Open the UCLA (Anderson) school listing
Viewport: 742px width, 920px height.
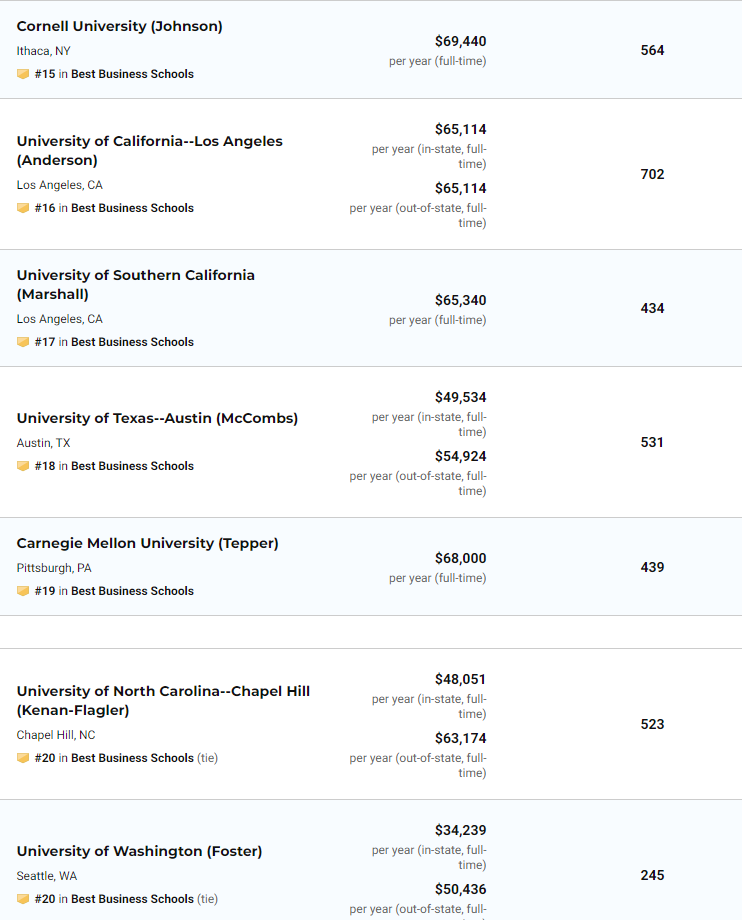pyautogui.click(x=149, y=150)
